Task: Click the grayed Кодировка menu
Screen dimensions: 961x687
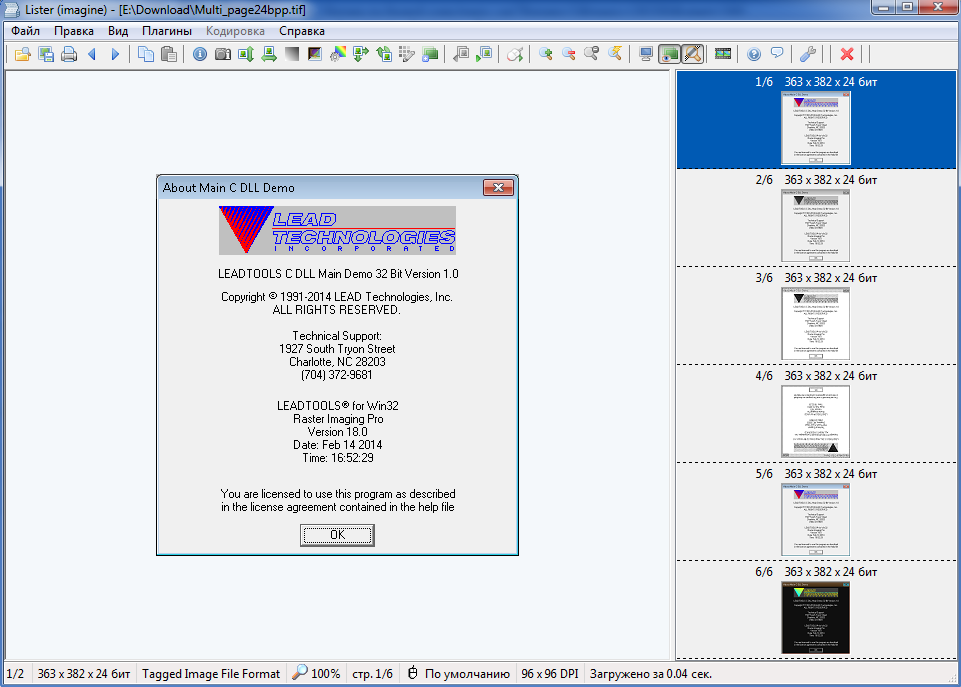Action: (235, 31)
